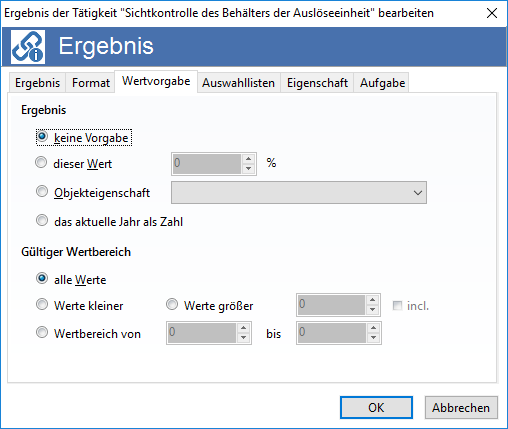Close the dialog with the X button
This screenshot has width=508, height=429.
click(x=492, y=13)
